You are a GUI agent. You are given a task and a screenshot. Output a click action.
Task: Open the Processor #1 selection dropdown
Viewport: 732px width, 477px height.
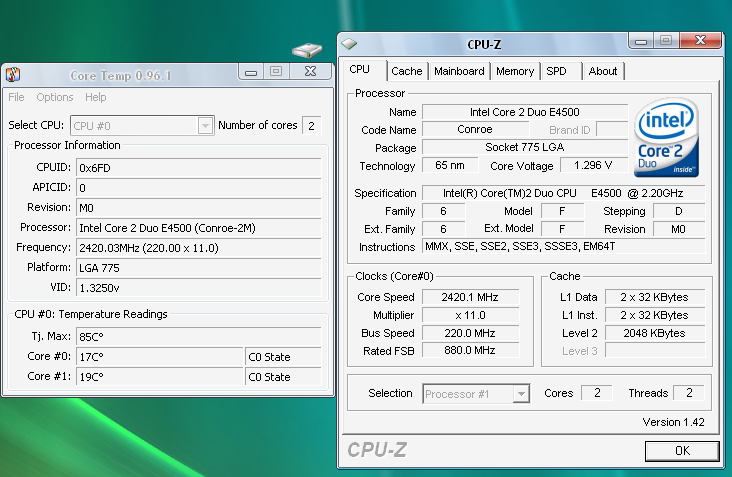tap(520, 394)
